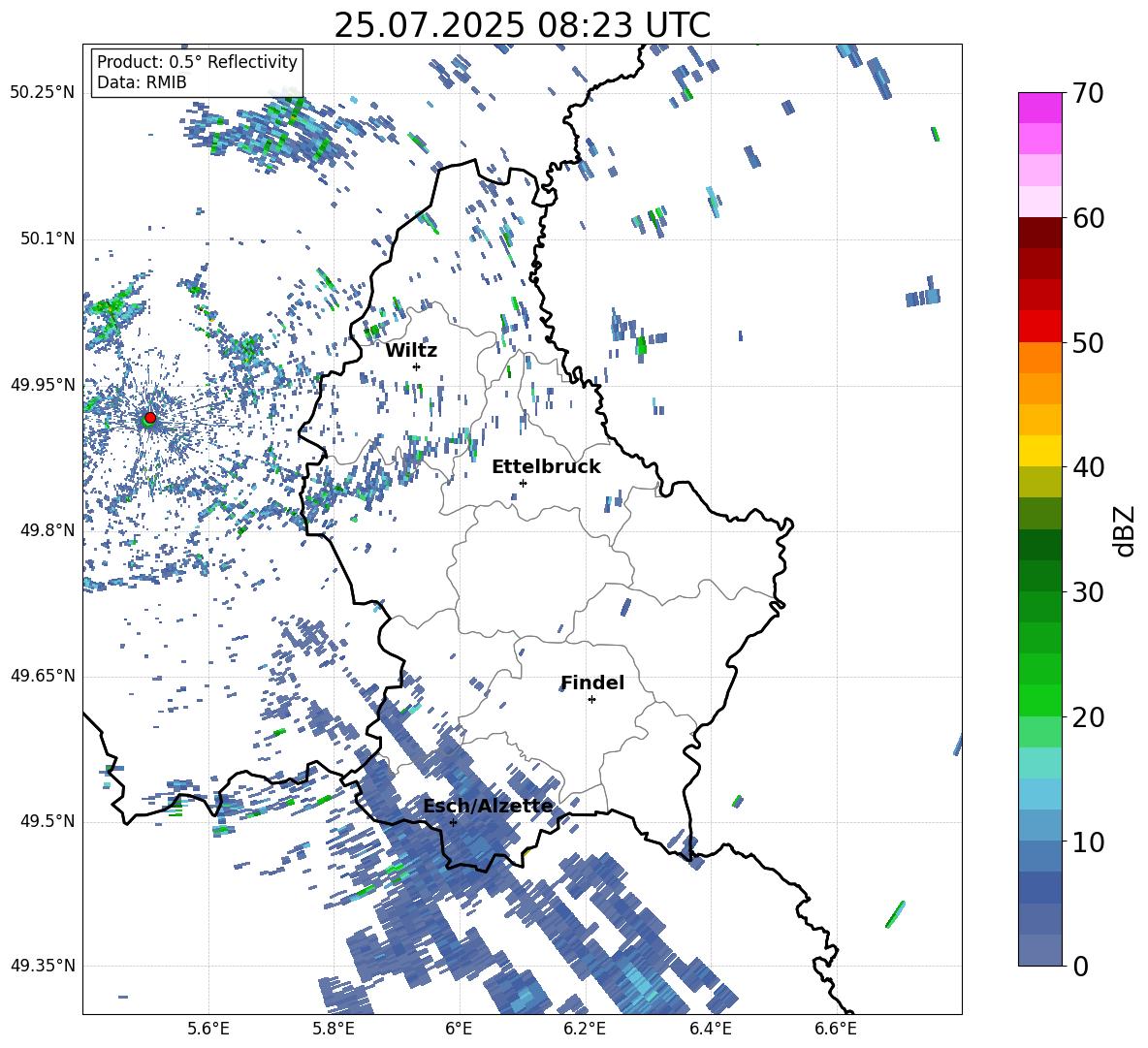
Task: Click the colorbar tick label 10
Action: pos(1088,842)
